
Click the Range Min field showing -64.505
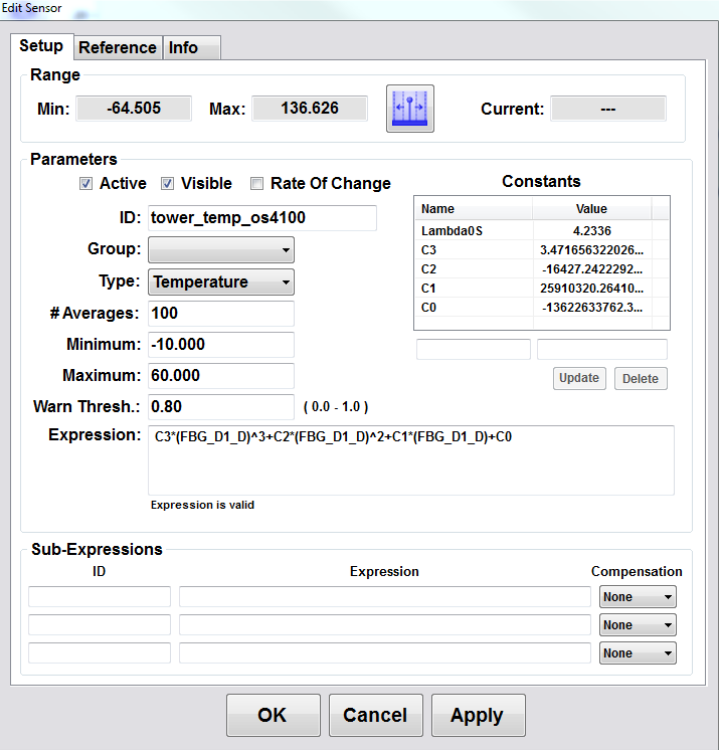click(x=133, y=109)
